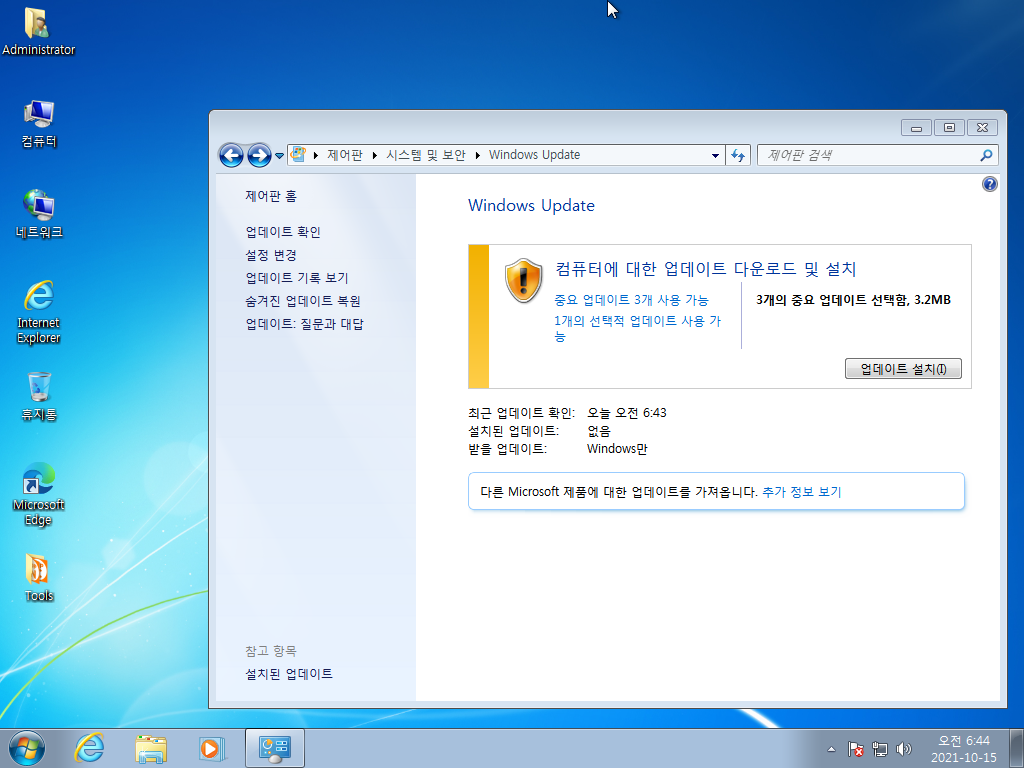Open the clock showing 오전 6:44
Screen dimensions: 1024x768
pos(964,749)
